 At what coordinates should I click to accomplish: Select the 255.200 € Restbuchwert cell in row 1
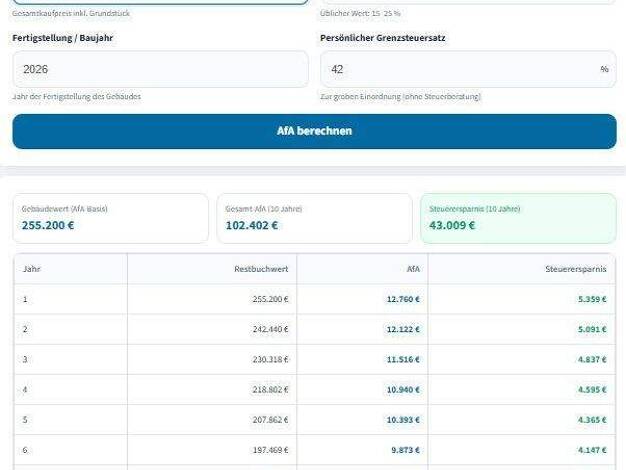coord(270,299)
